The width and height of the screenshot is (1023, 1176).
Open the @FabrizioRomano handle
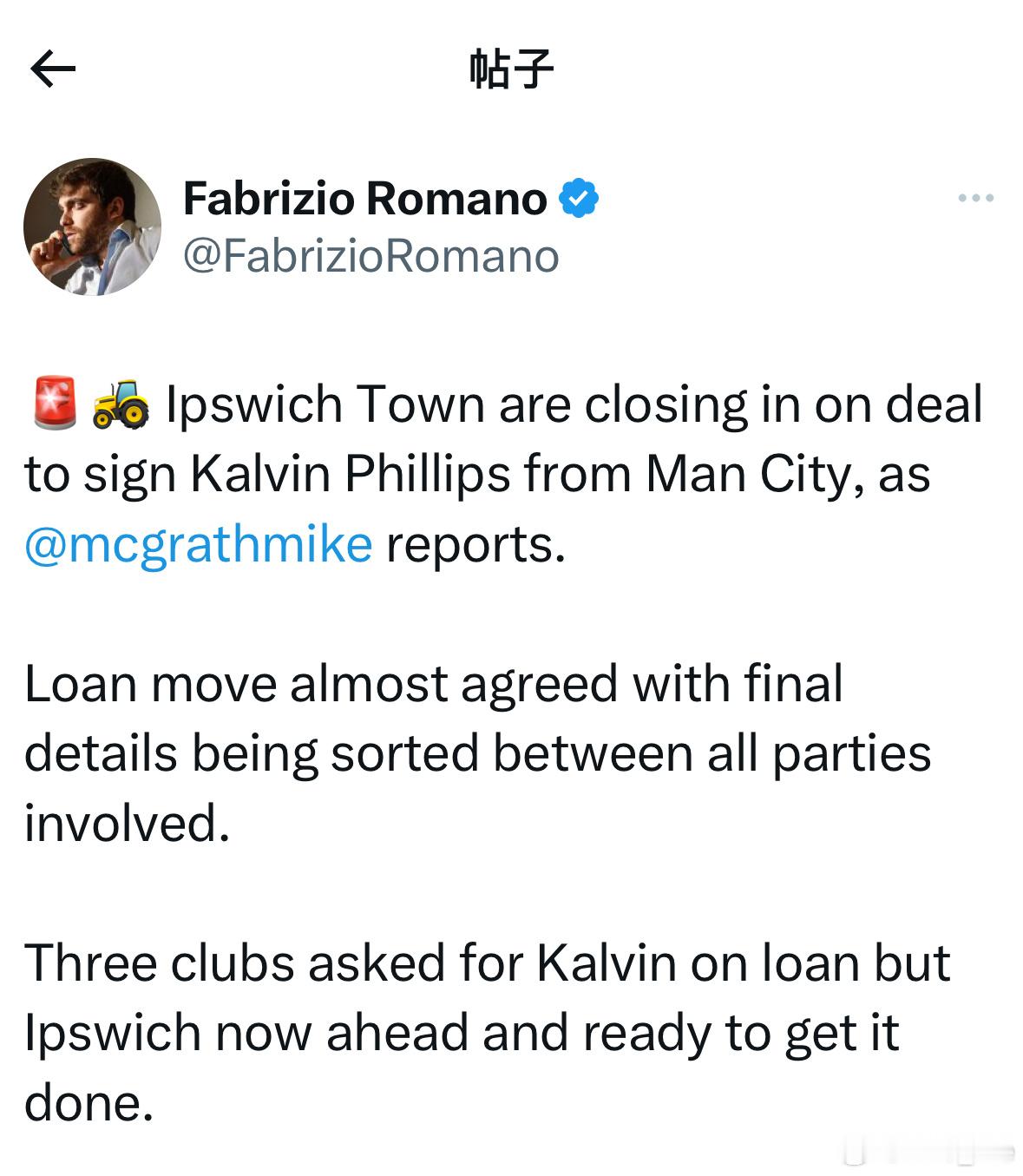click(371, 256)
